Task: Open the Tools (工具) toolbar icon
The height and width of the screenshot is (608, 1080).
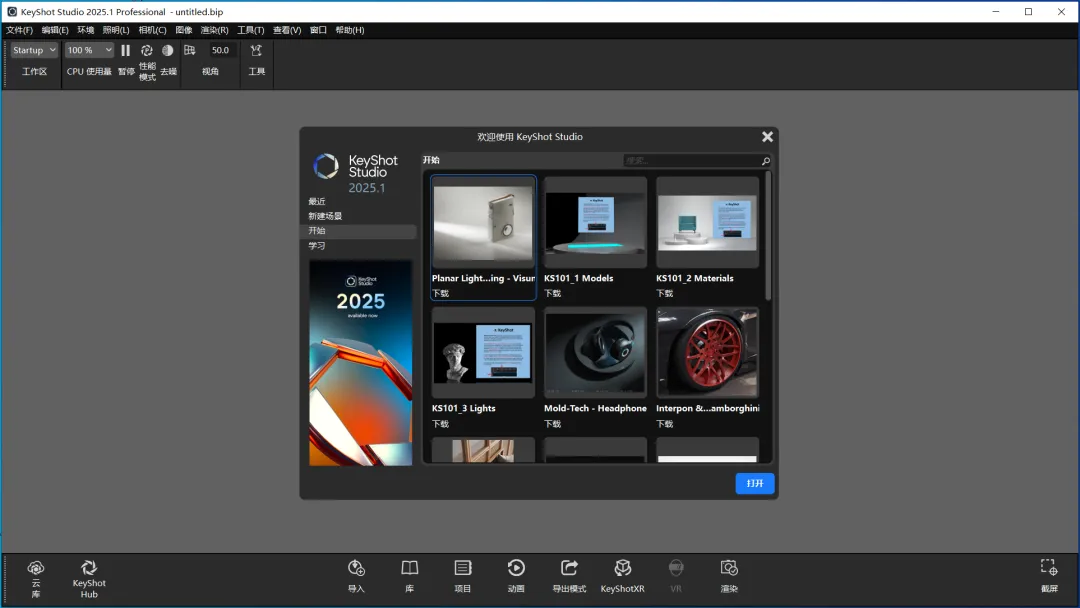Action: pos(256,50)
